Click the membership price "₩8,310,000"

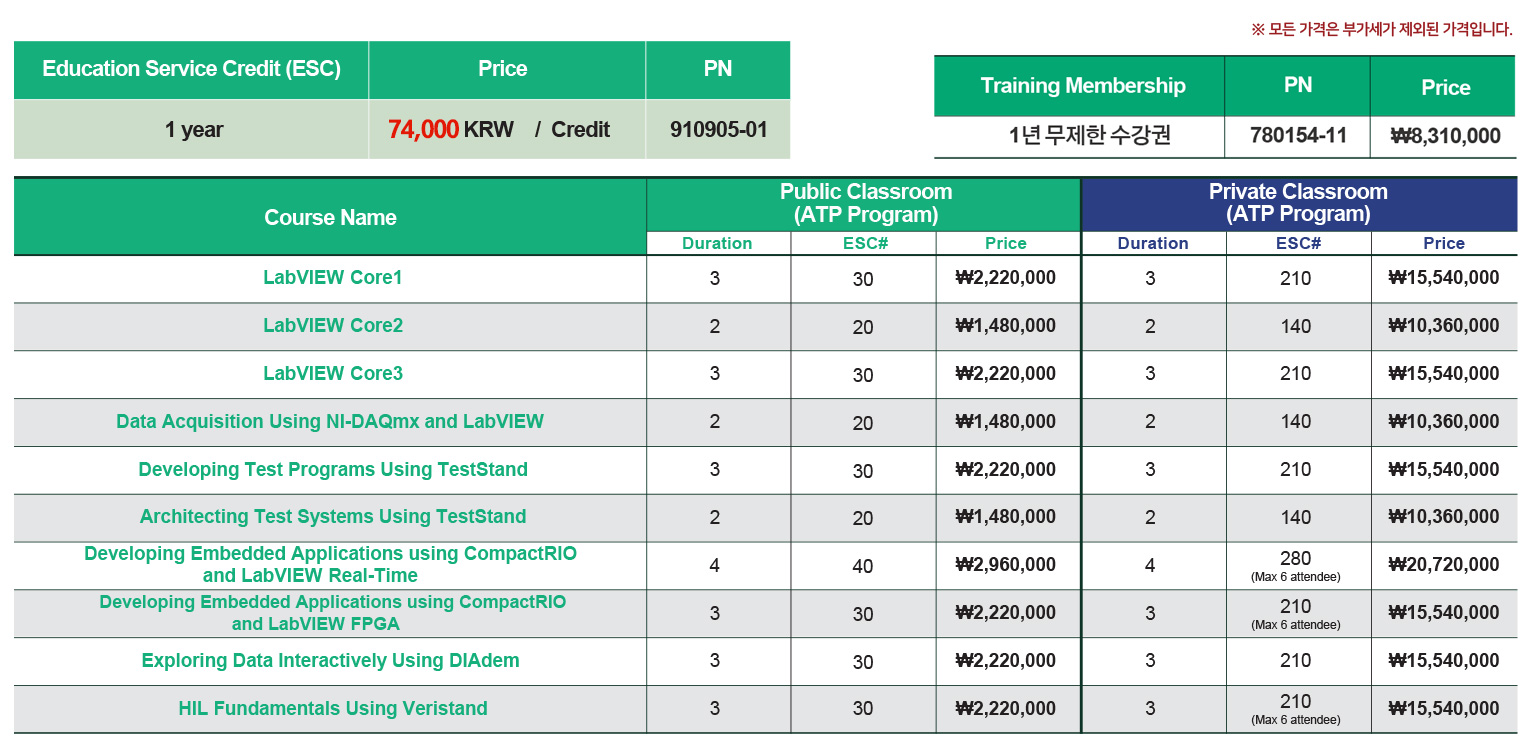[x=1445, y=136]
